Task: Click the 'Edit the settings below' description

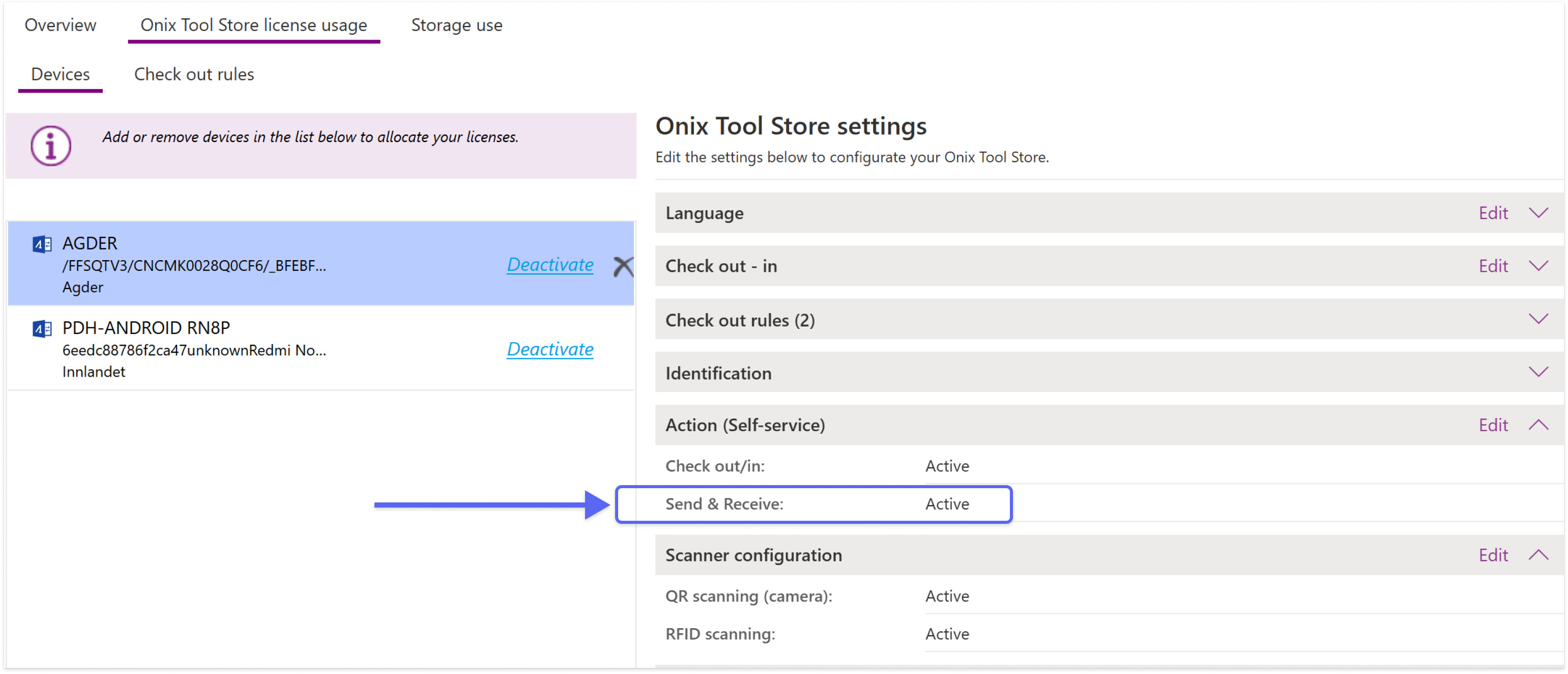Action: click(x=852, y=157)
